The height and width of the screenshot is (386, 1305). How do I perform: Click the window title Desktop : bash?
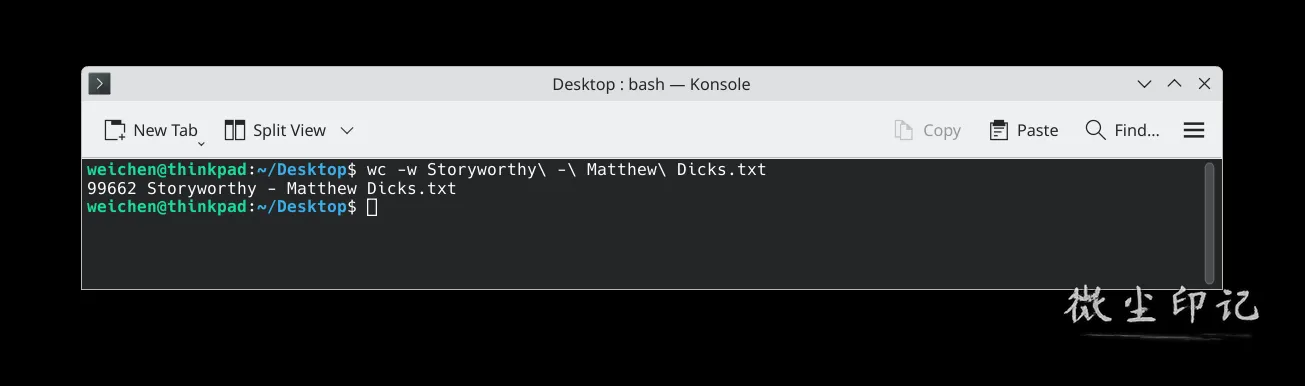pos(608,84)
